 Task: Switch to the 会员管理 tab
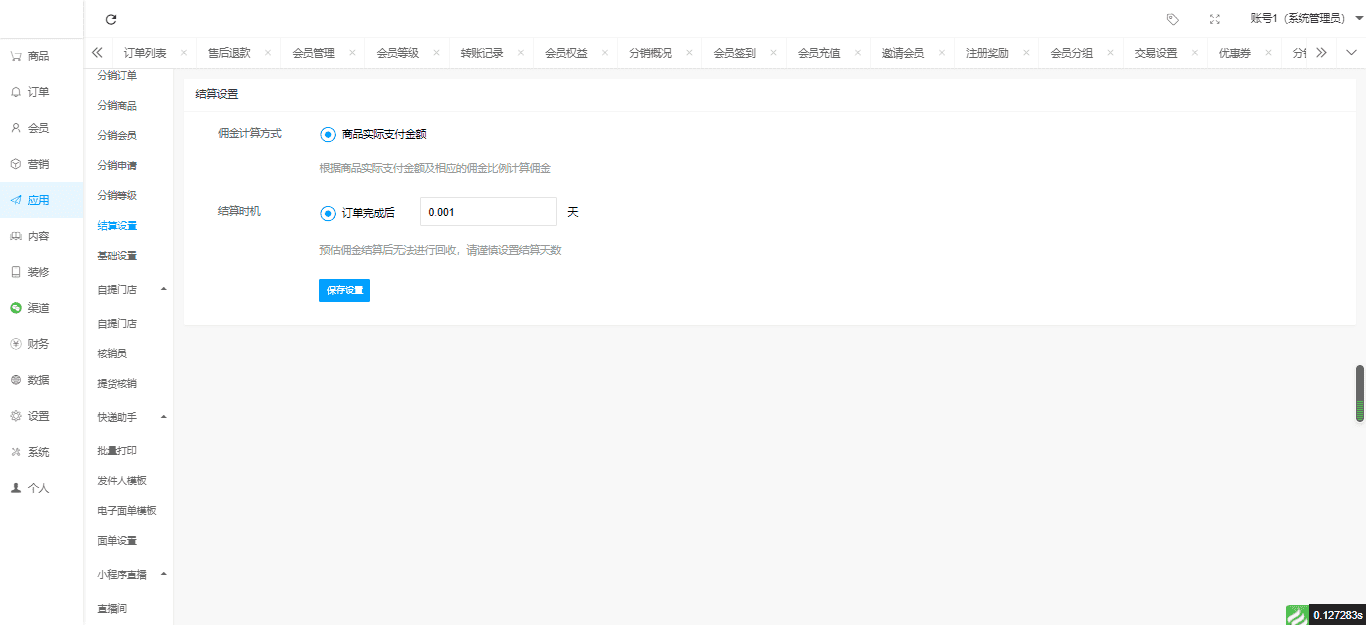[x=313, y=53]
